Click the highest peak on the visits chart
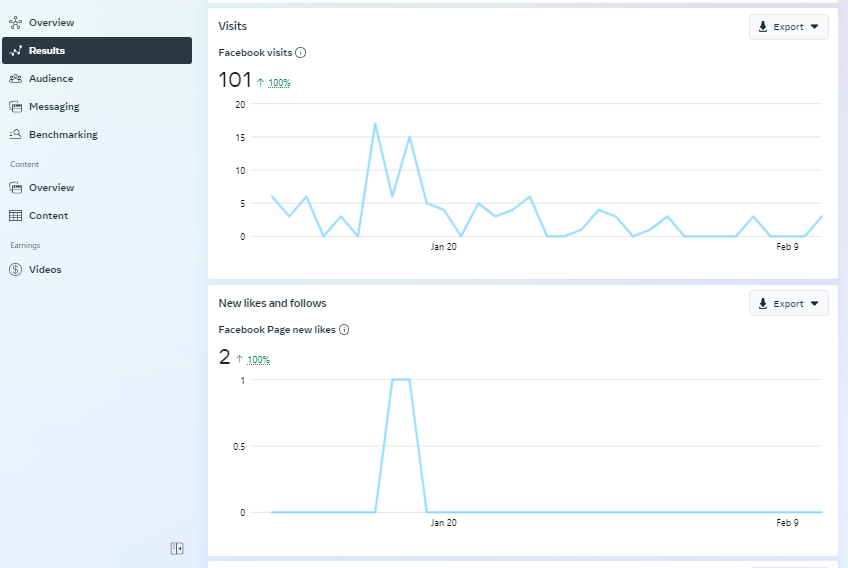848x568 pixels. click(375, 124)
